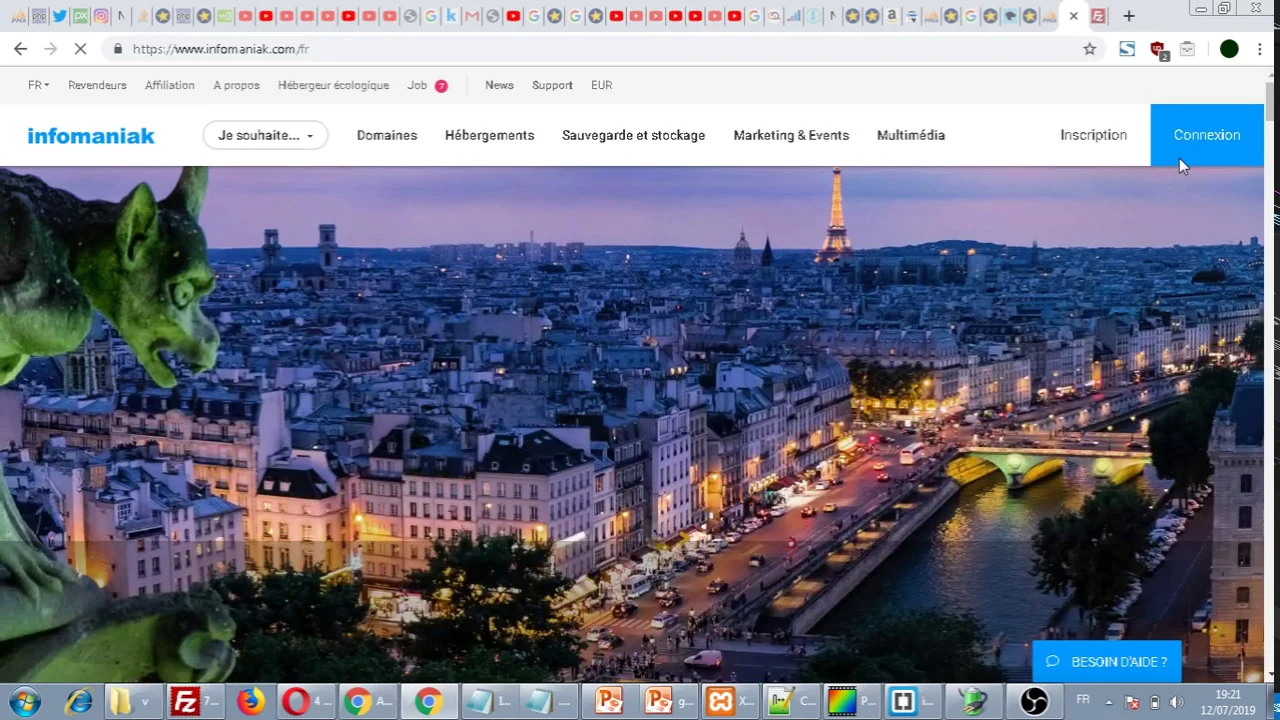Switch to the Amazon tab
The width and height of the screenshot is (1280, 720).
(892, 16)
